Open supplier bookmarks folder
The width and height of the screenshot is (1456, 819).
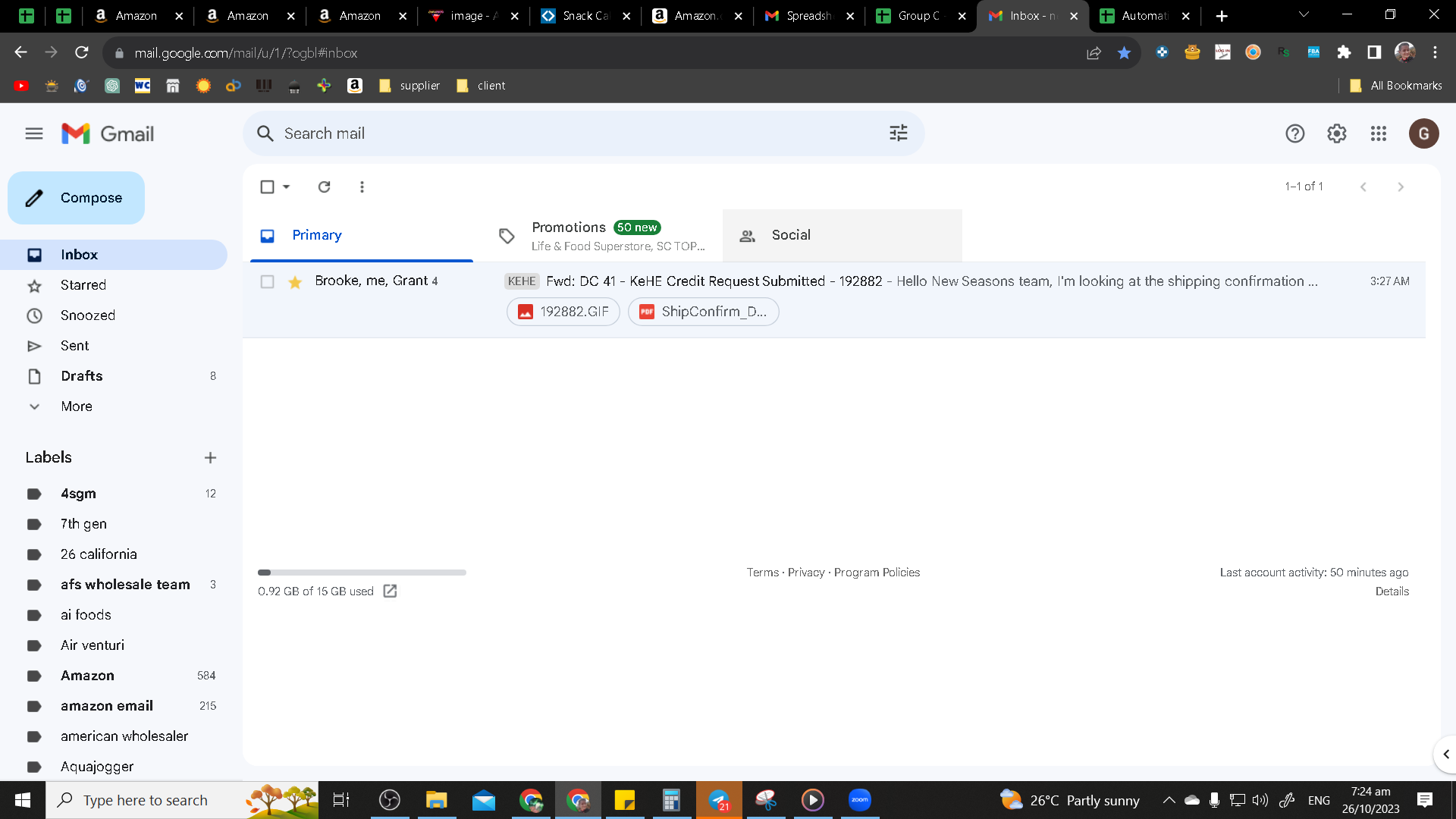click(x=409, y=86)
